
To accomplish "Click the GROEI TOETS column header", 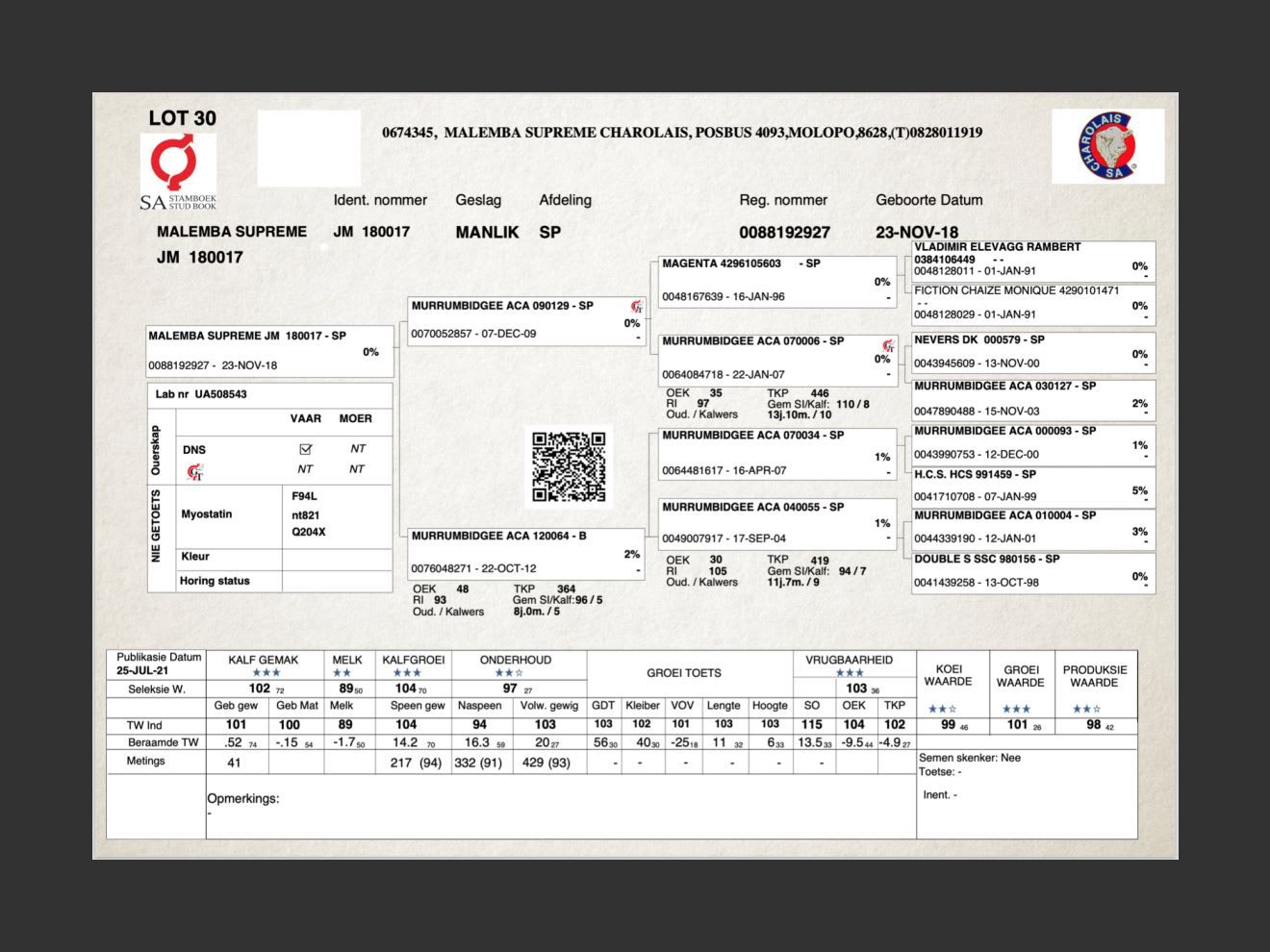I will coord(684,673).
